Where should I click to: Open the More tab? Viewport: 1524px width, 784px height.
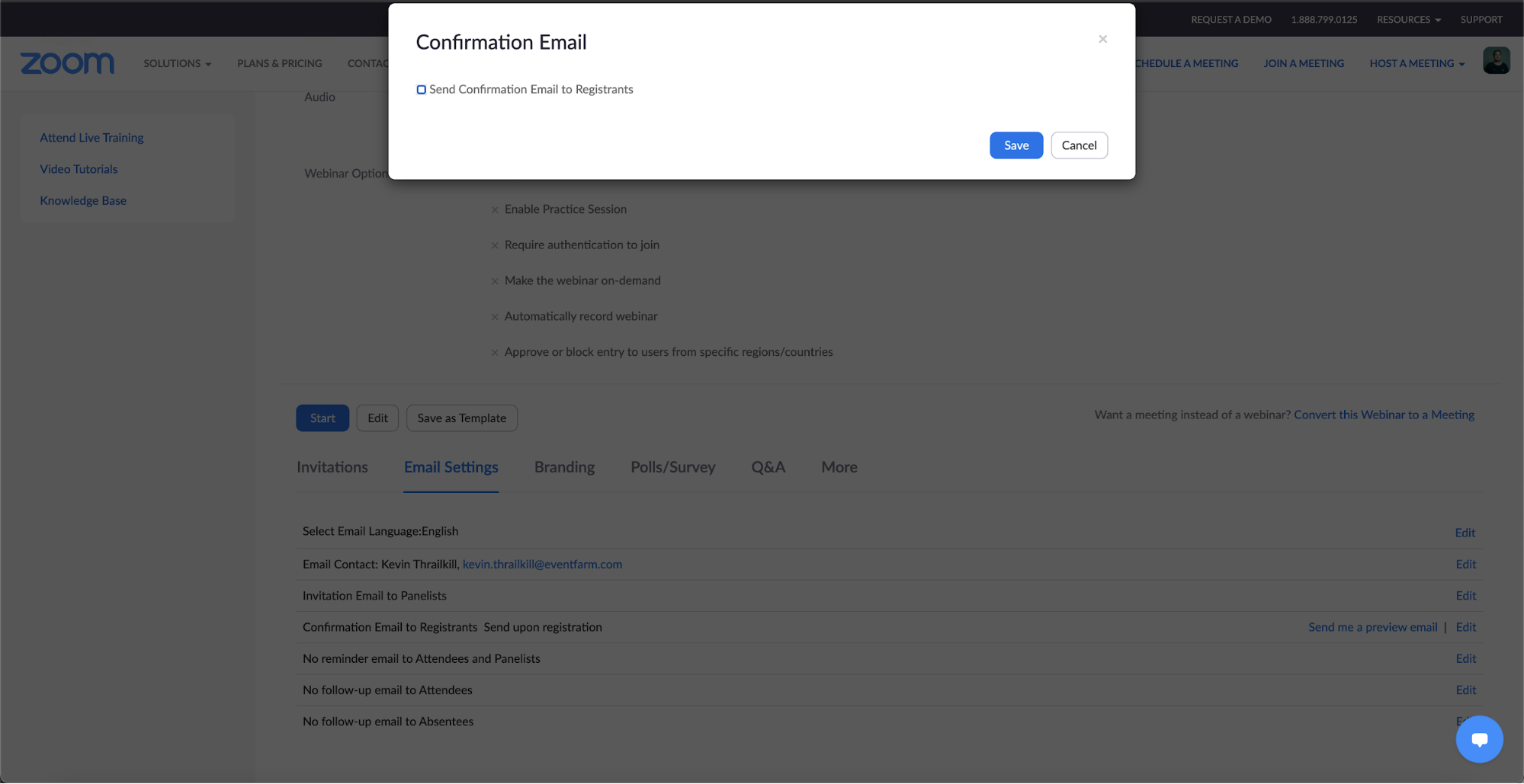pyautogui.click(x=839, y=467)
